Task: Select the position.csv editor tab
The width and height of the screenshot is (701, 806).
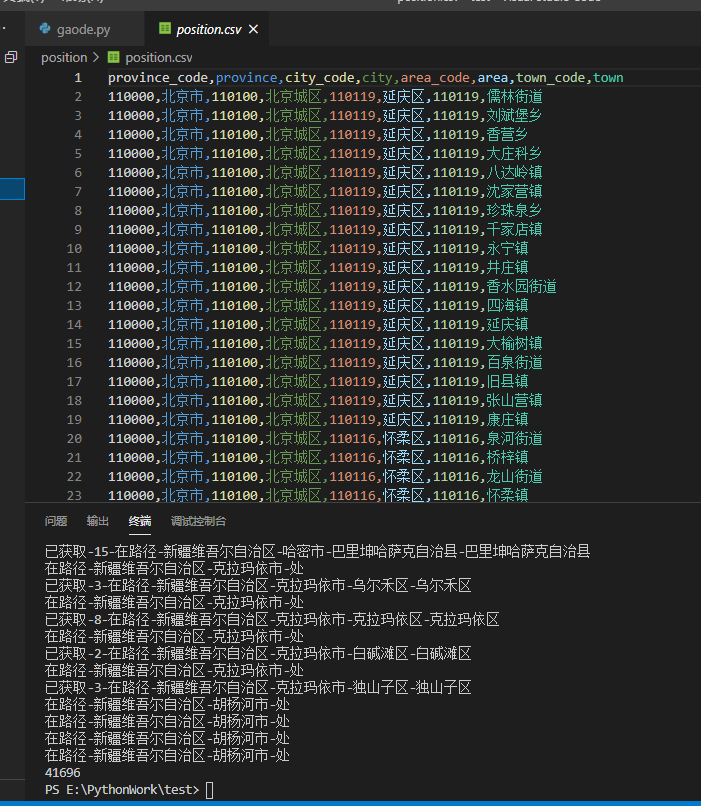Action: (208, 29)
